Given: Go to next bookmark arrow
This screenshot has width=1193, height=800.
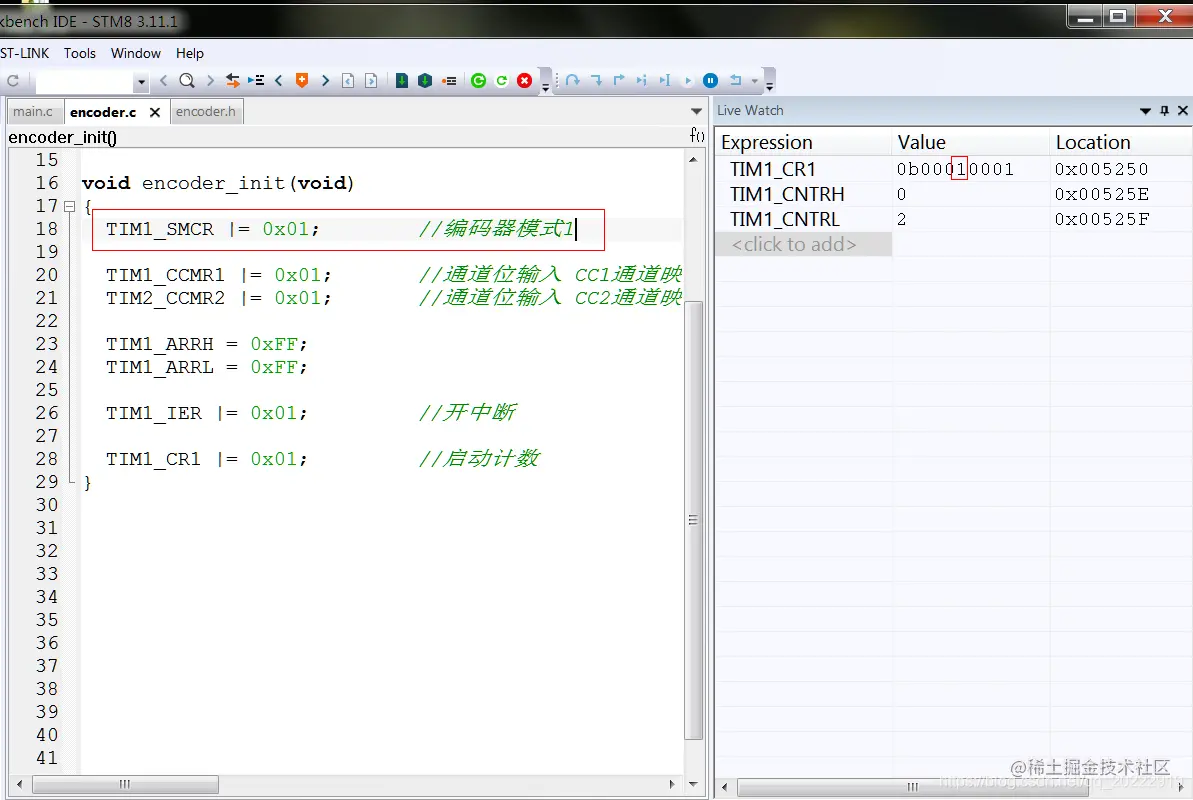Looking at the screenshot, I should tap(326, 81).
